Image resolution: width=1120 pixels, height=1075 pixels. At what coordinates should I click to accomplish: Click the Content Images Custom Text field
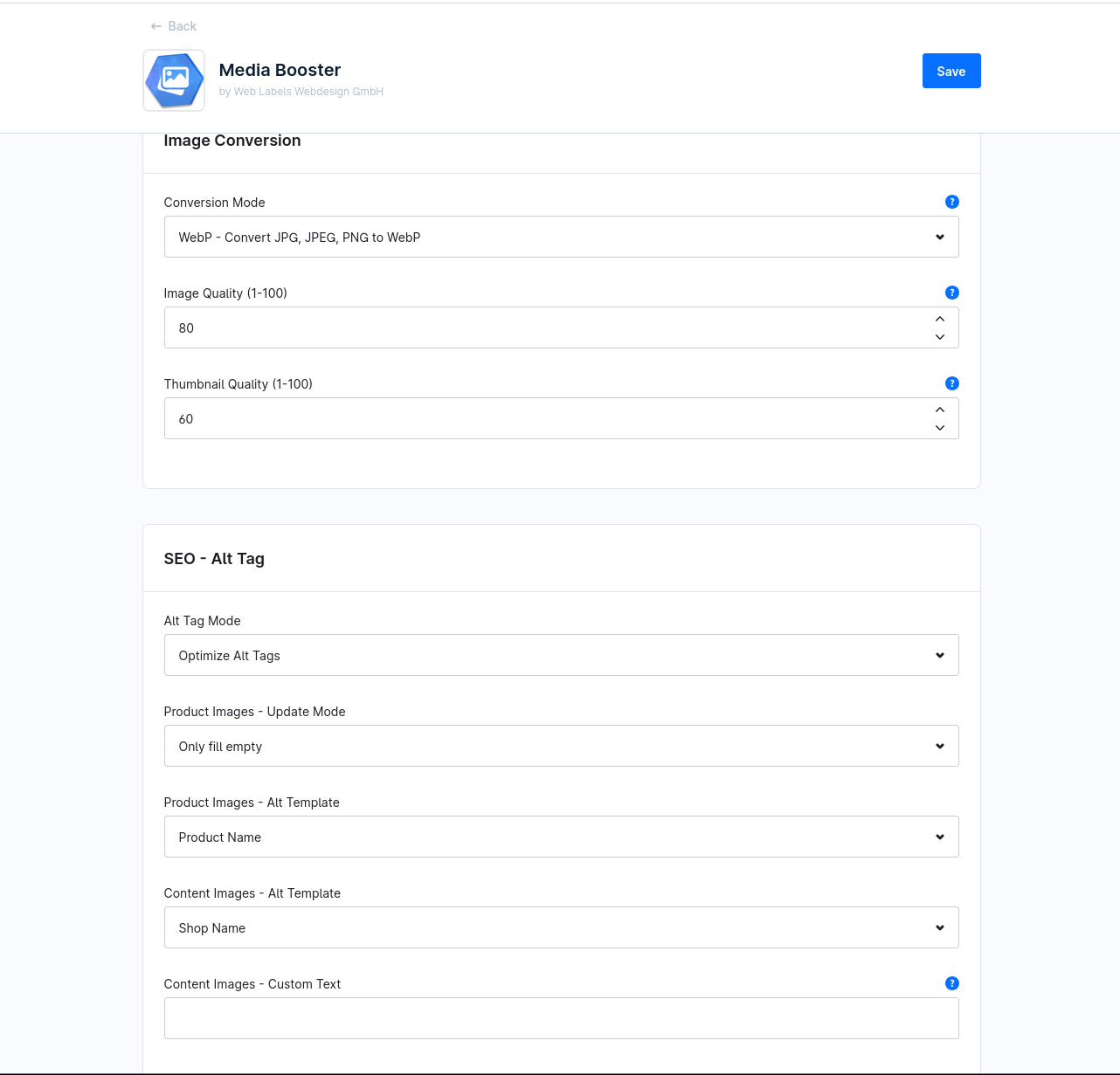[561, 1018]
